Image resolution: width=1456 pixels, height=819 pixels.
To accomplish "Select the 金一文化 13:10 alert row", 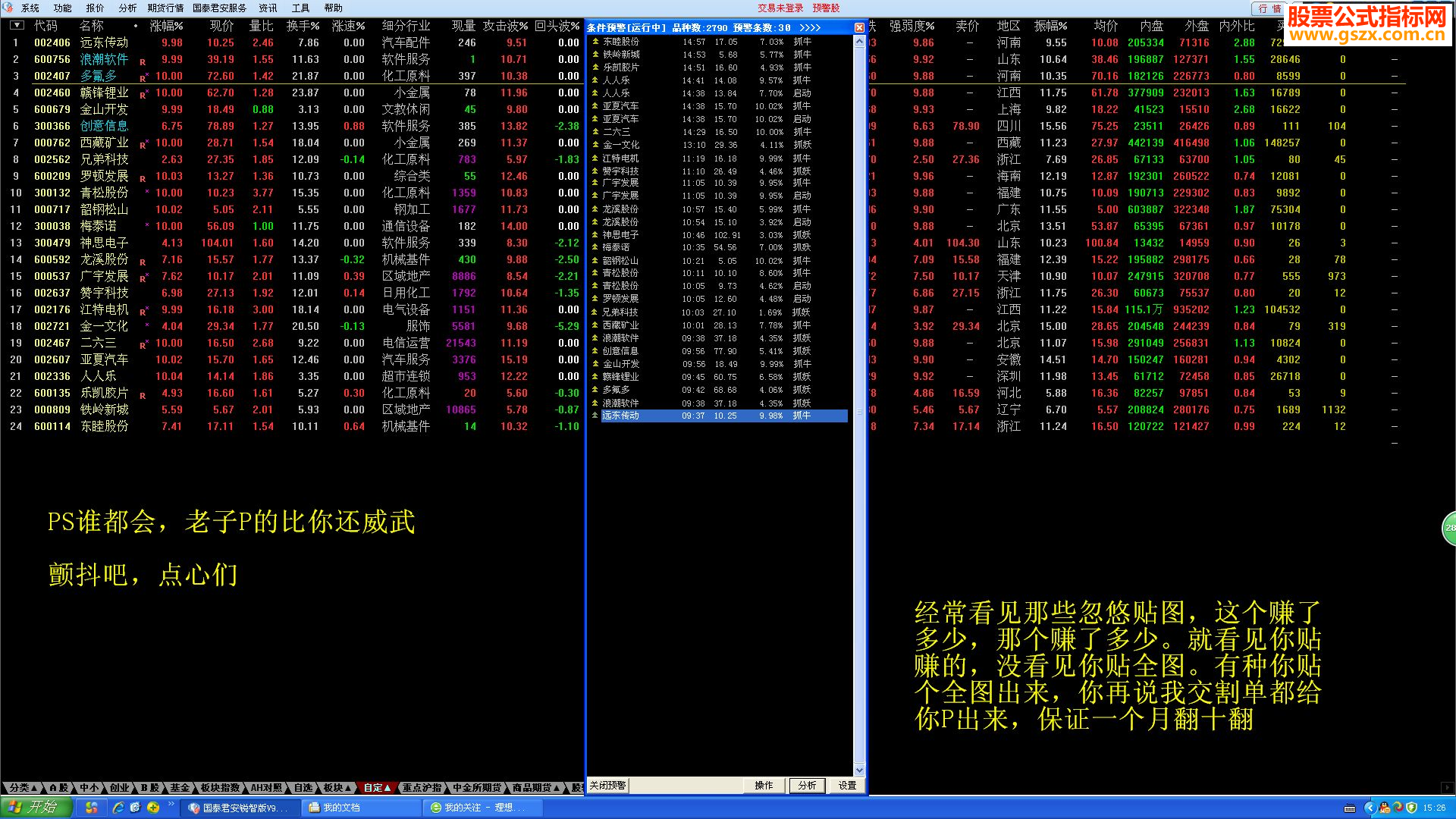I will [720, 145].
